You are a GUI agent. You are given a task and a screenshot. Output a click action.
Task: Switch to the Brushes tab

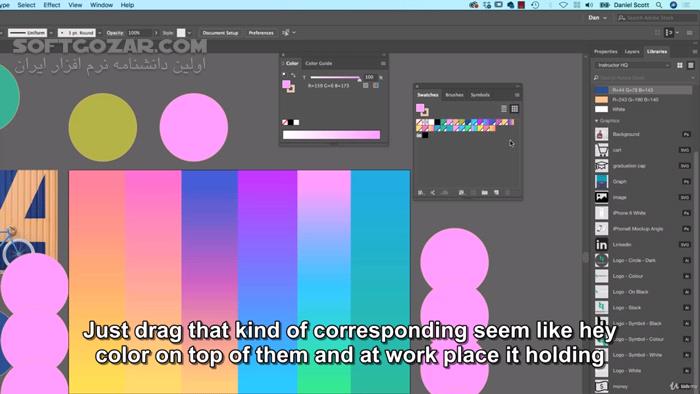click(x=454, y=95)
